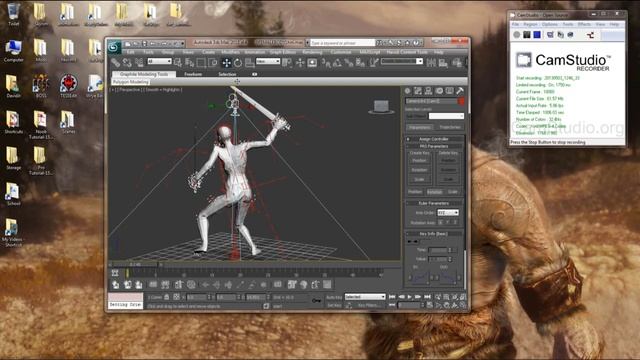The image size is (640, 360).
Task: Toggle Keyboard Shortcut Override
Action: pos(312,62)
